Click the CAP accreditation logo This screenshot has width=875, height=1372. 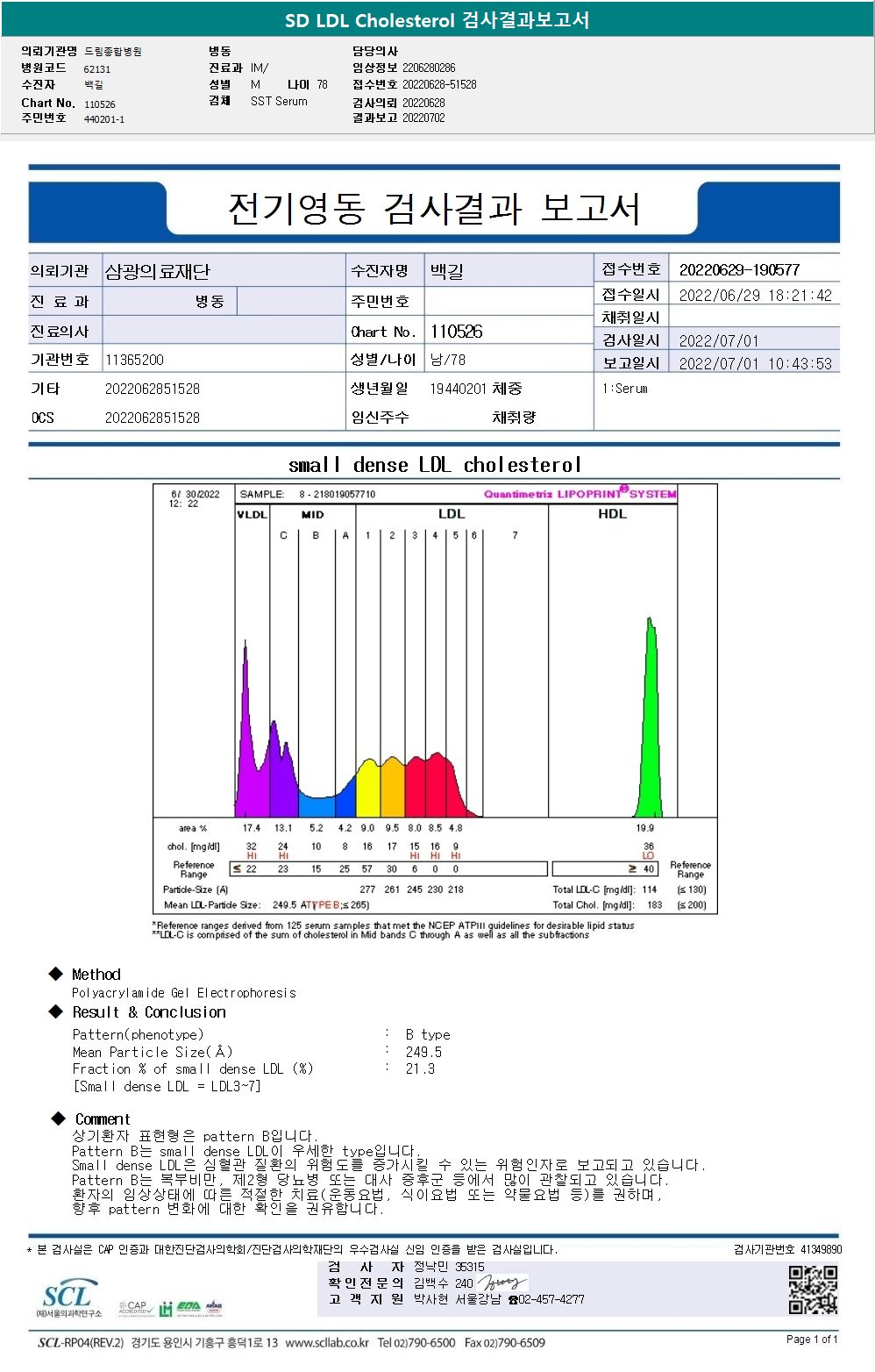click(136, 1308)
